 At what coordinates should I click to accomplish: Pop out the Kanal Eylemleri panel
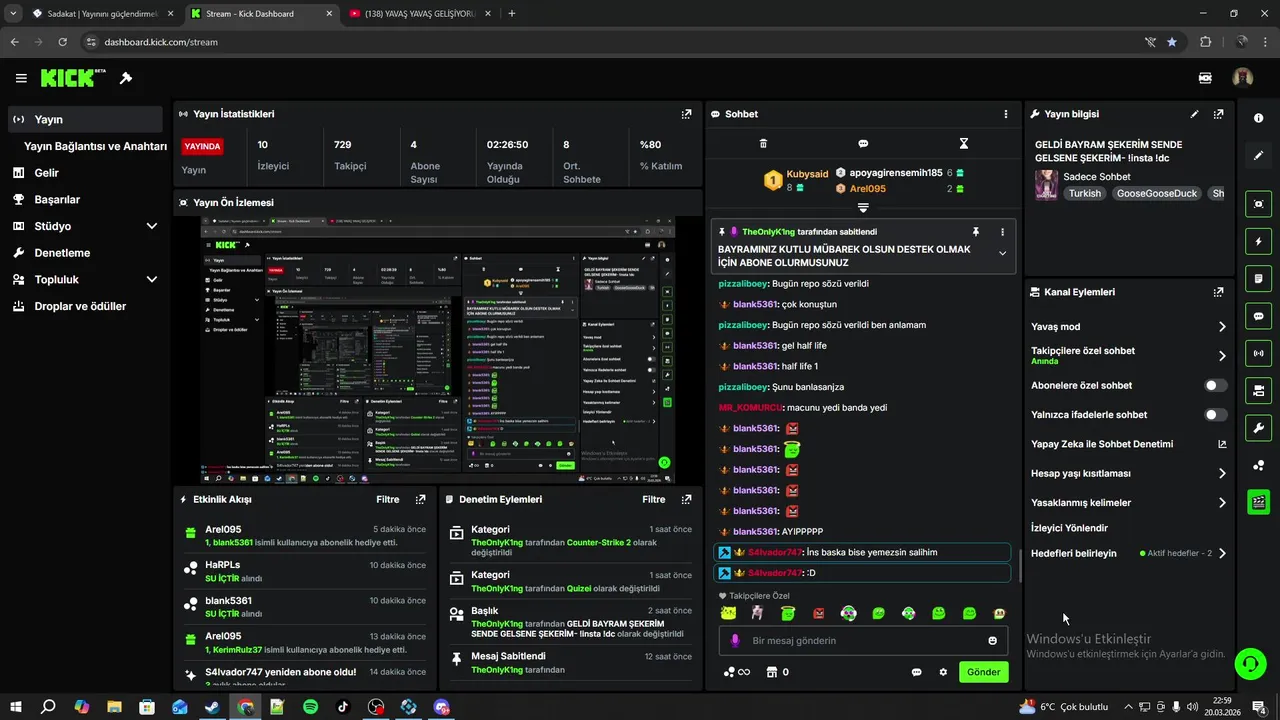pyautogui.click(x=1218, y=292)
